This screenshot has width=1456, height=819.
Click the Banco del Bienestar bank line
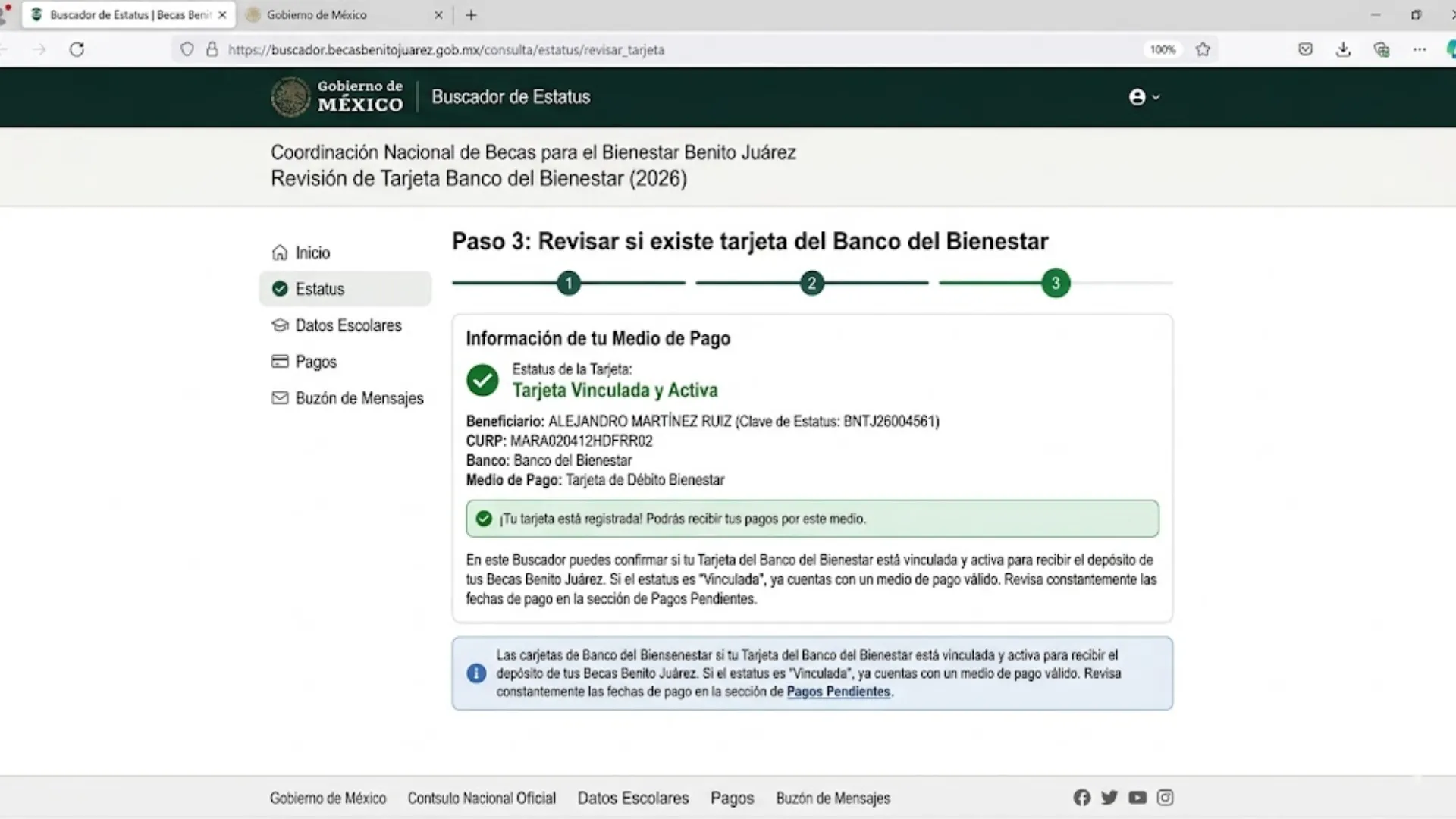548,460
